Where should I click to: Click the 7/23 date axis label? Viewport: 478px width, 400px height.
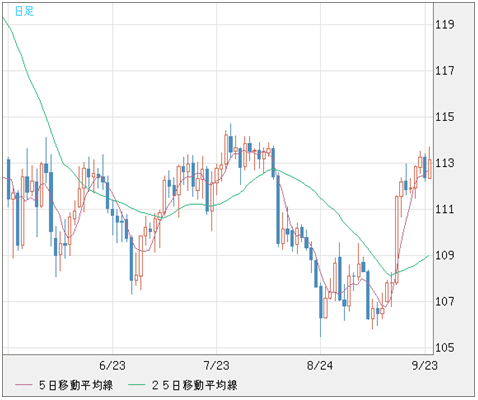pos(216,365)
